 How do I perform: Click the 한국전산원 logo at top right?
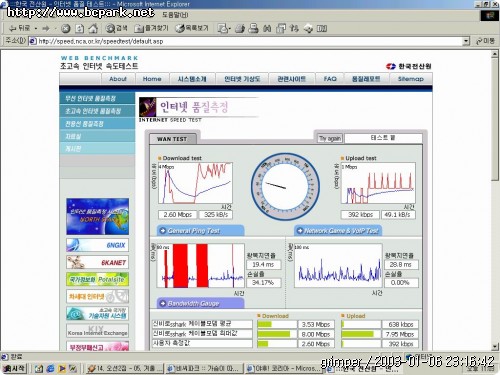409,66
